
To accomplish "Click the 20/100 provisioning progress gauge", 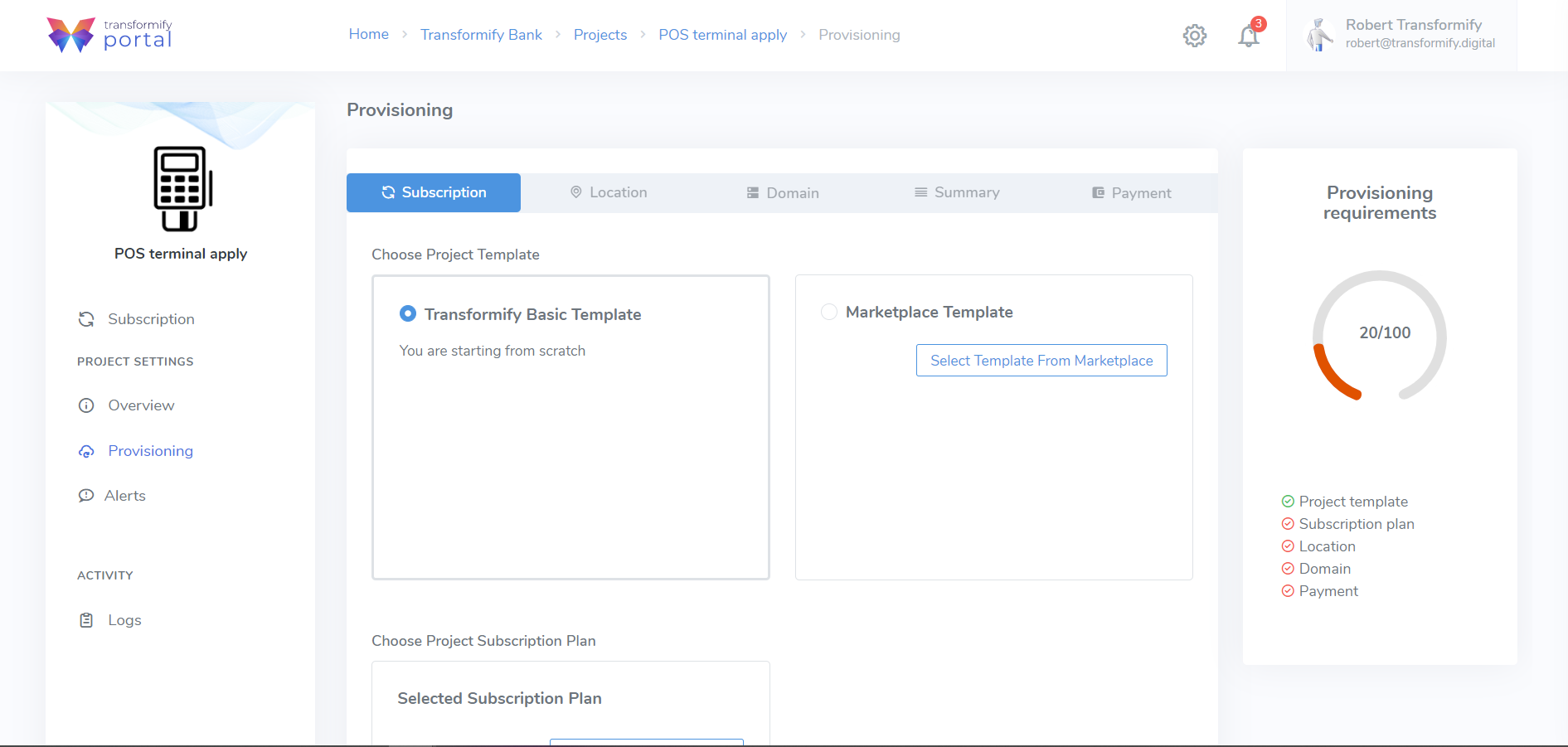I will tap(1380, 335).
